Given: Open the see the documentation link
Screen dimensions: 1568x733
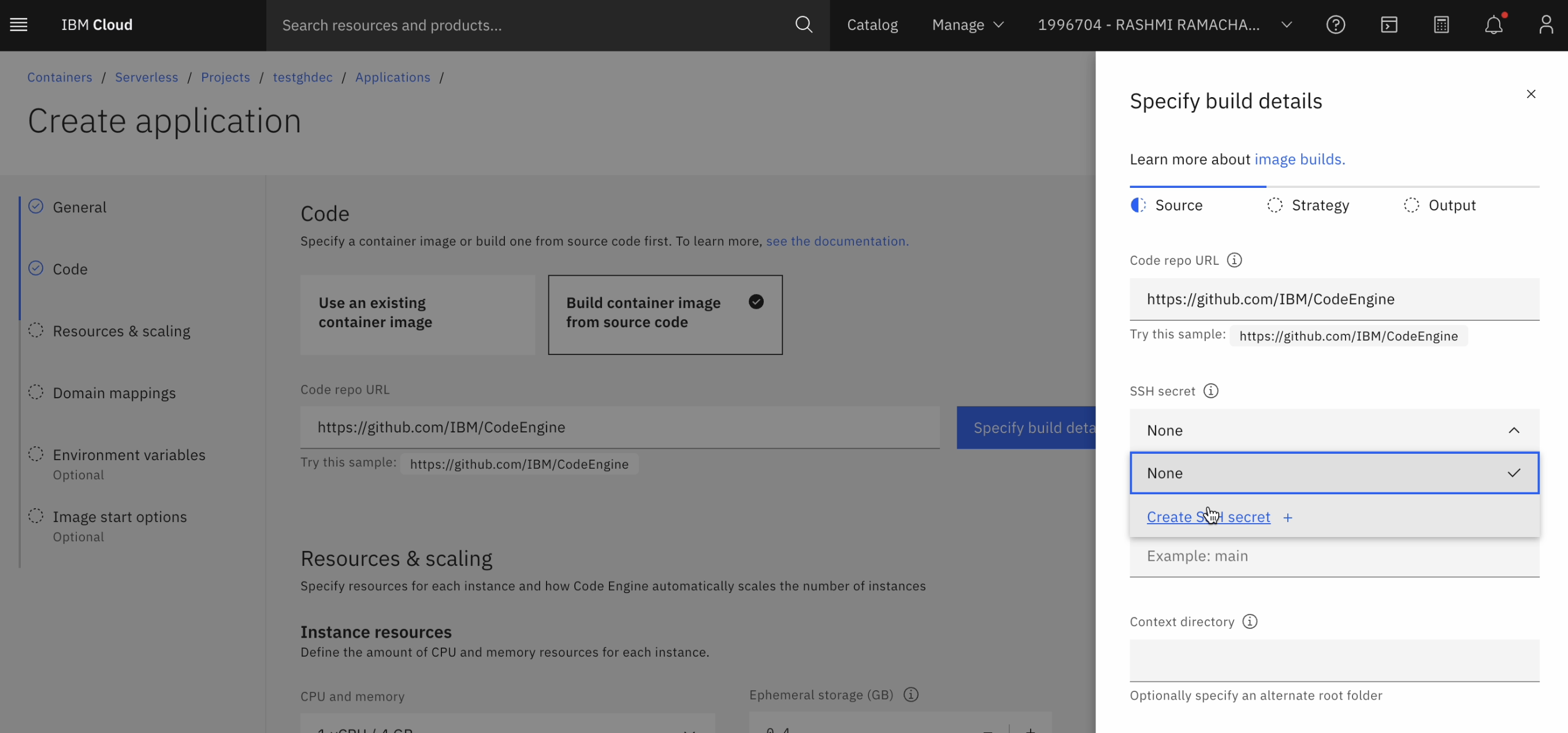Looking at the screenshot, I should click(837, 241).
